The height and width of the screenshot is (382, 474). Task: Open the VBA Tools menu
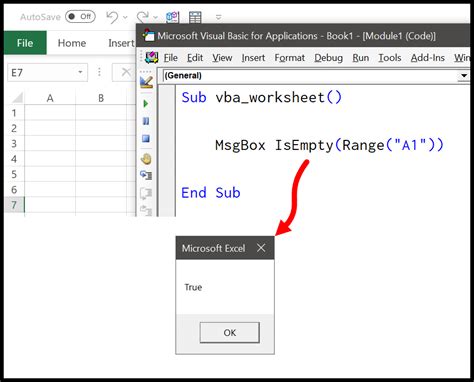point(390,58)
